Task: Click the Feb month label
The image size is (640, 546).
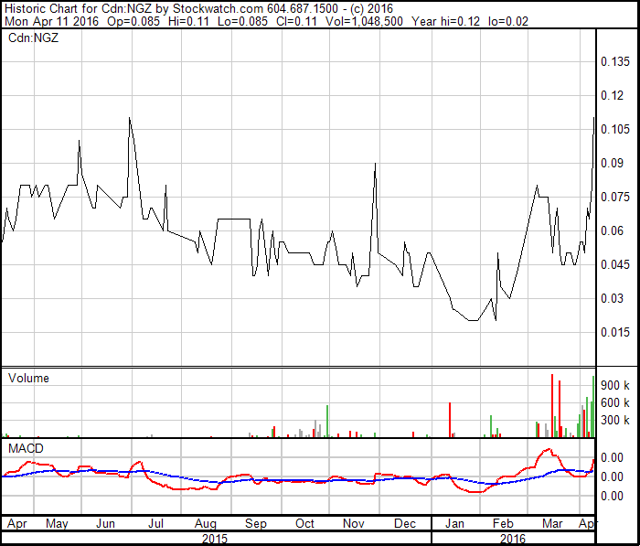Action: (x=503, y=524)
